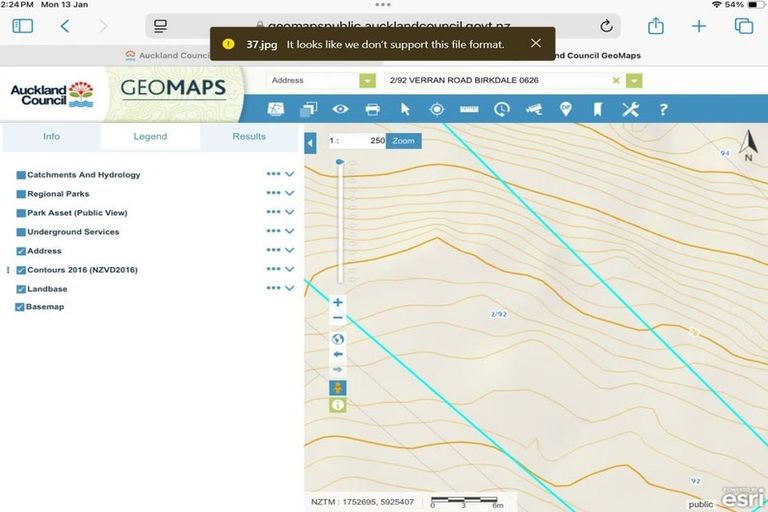The height and width of the screenshot is (512, 768).
Task: Click the globe full extent icon
Action: [x=338, y=339]
